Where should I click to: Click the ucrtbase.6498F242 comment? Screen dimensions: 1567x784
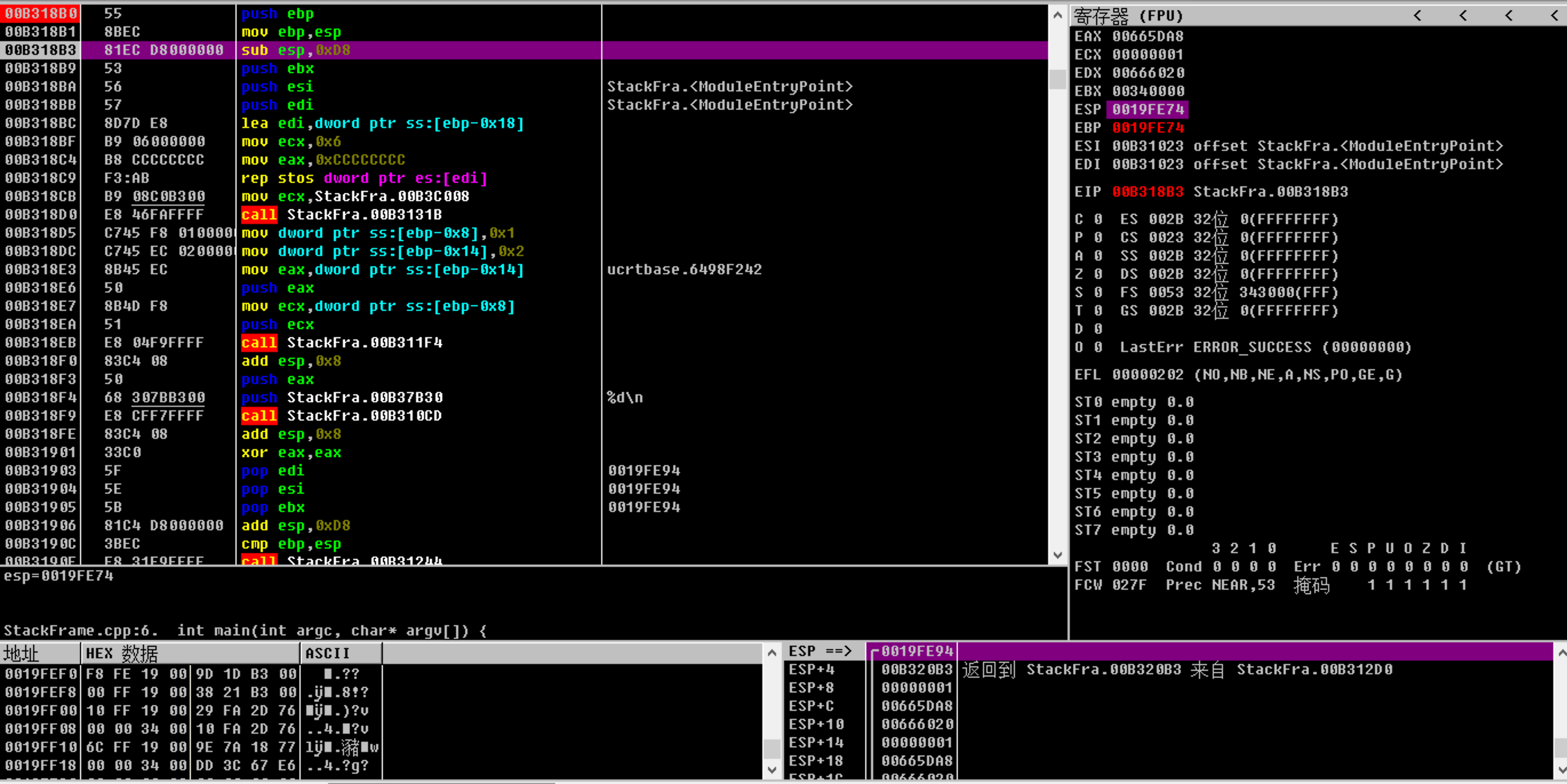point(684,269)
